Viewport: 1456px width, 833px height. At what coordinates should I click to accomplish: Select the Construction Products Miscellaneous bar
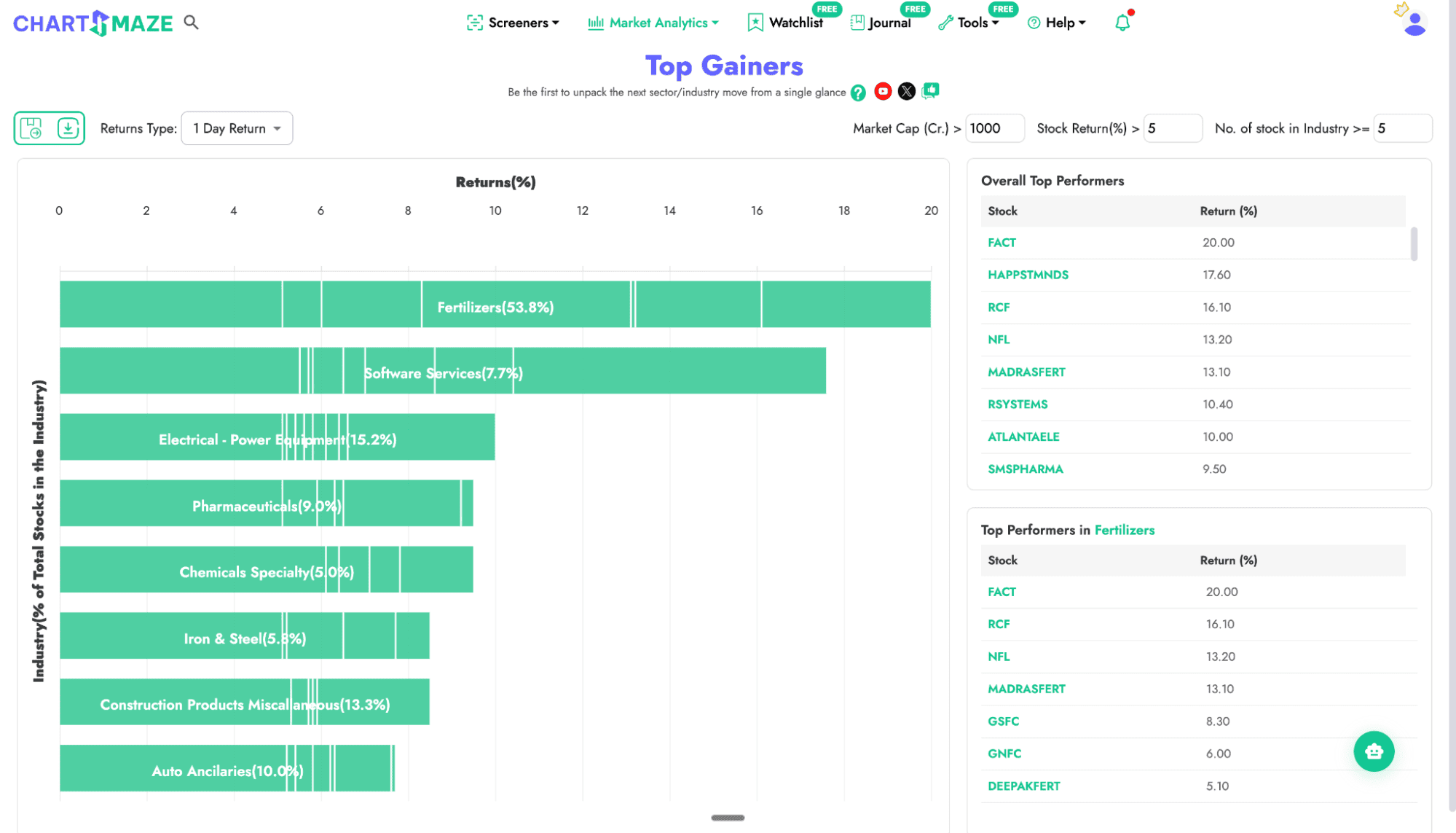[245, 702]
